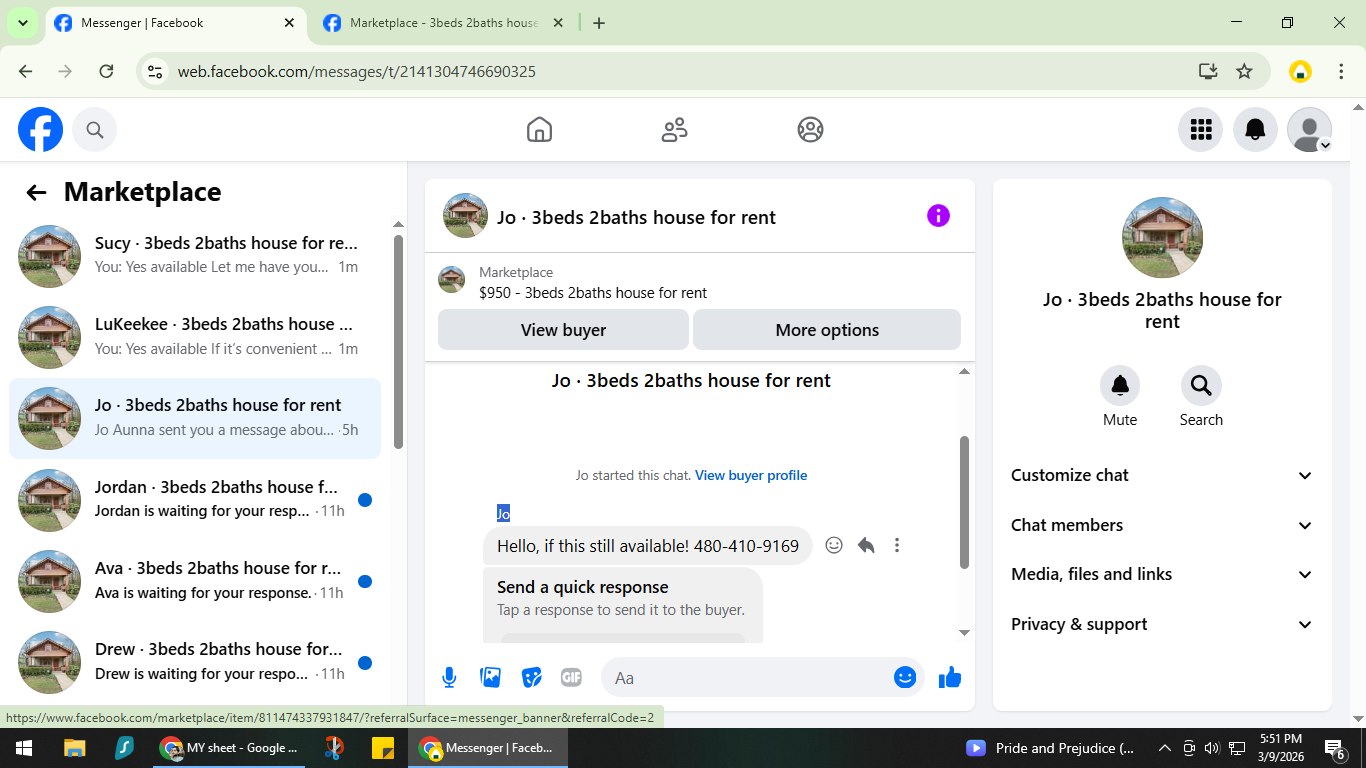1366x768 pixels.
Task: Attach a photo using the image icon
Action: (x=490, y=678)
